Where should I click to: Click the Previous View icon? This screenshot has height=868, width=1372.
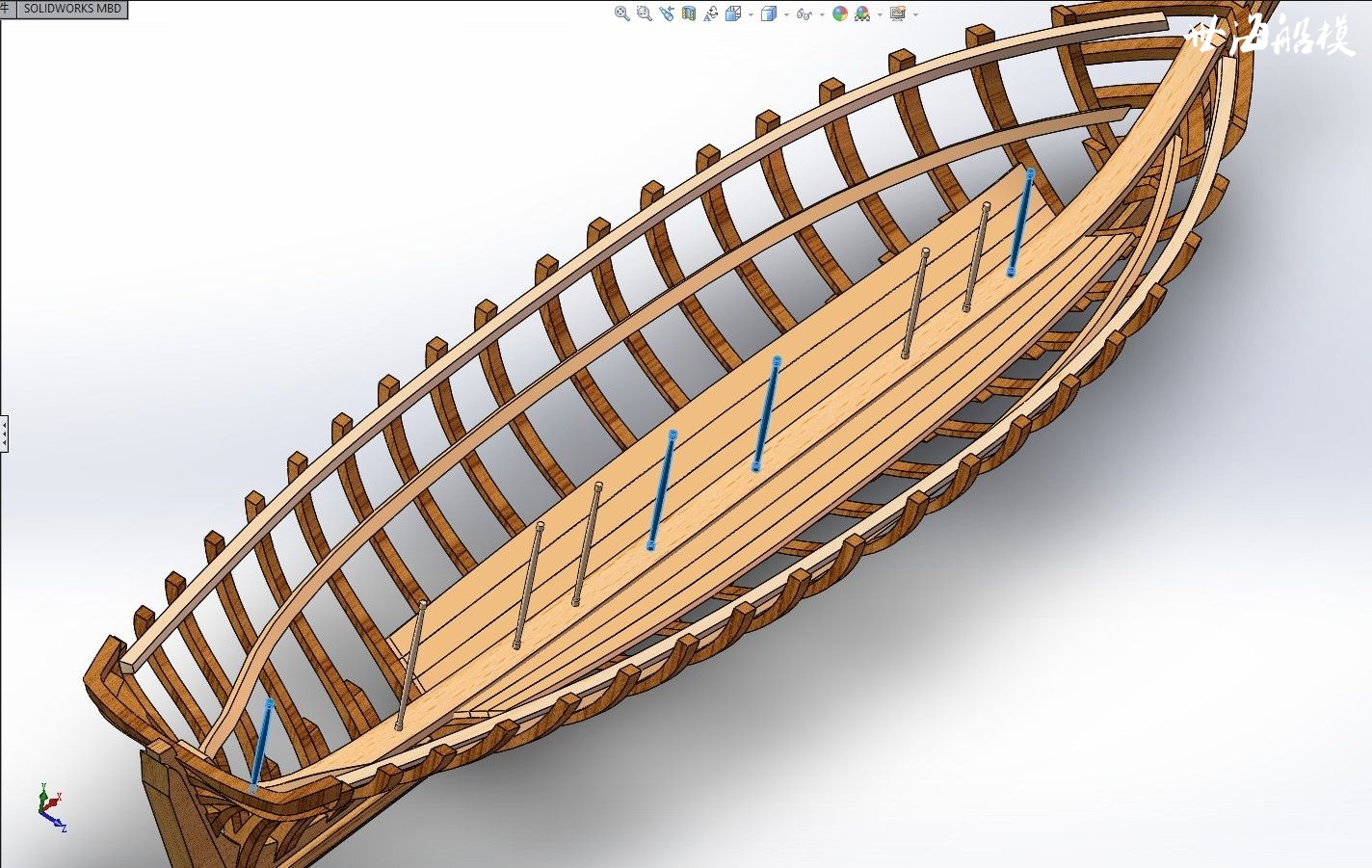point(667,13)
